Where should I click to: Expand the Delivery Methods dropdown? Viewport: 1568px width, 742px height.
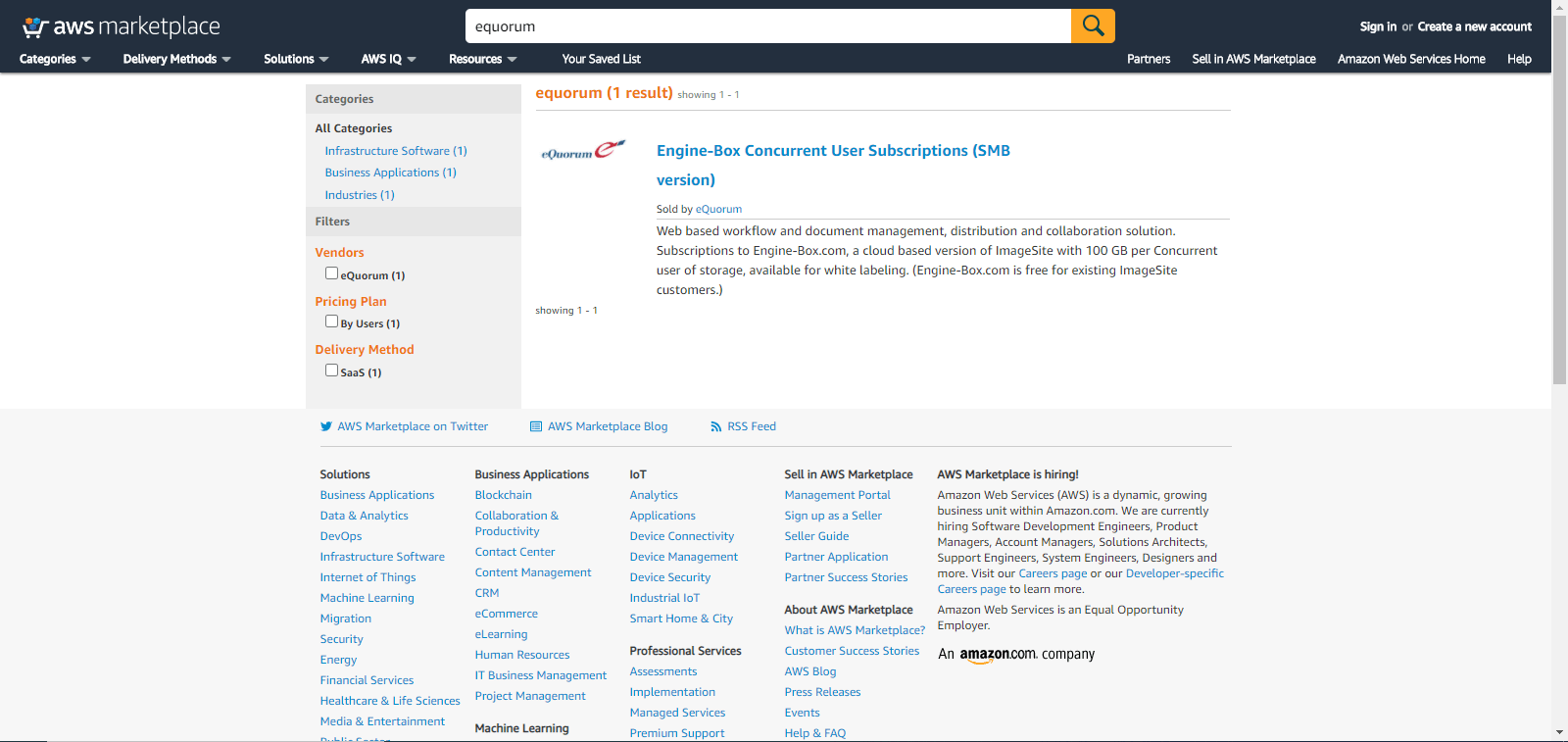(x=177, y=59)
